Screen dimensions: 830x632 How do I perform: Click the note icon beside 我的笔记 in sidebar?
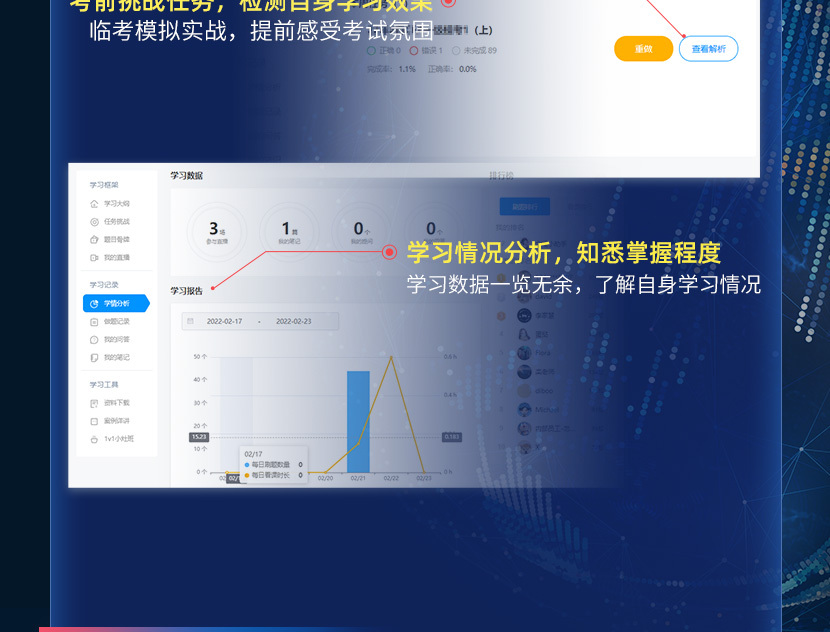94,358
